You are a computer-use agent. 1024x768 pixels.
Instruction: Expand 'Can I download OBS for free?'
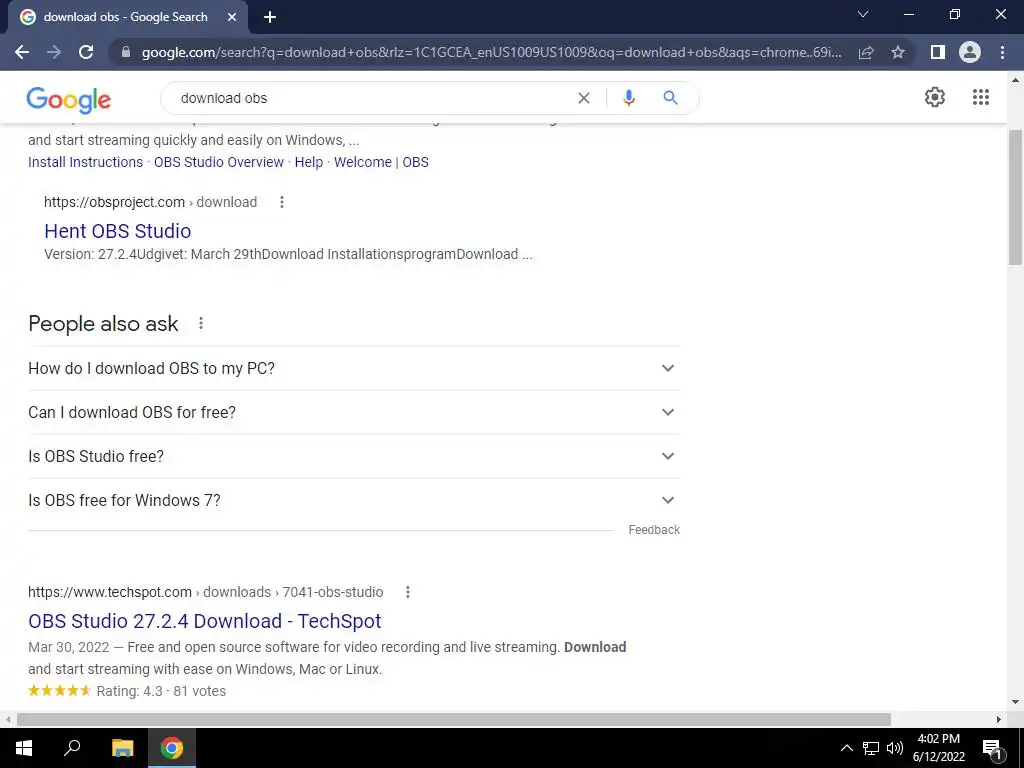[354, 412]
